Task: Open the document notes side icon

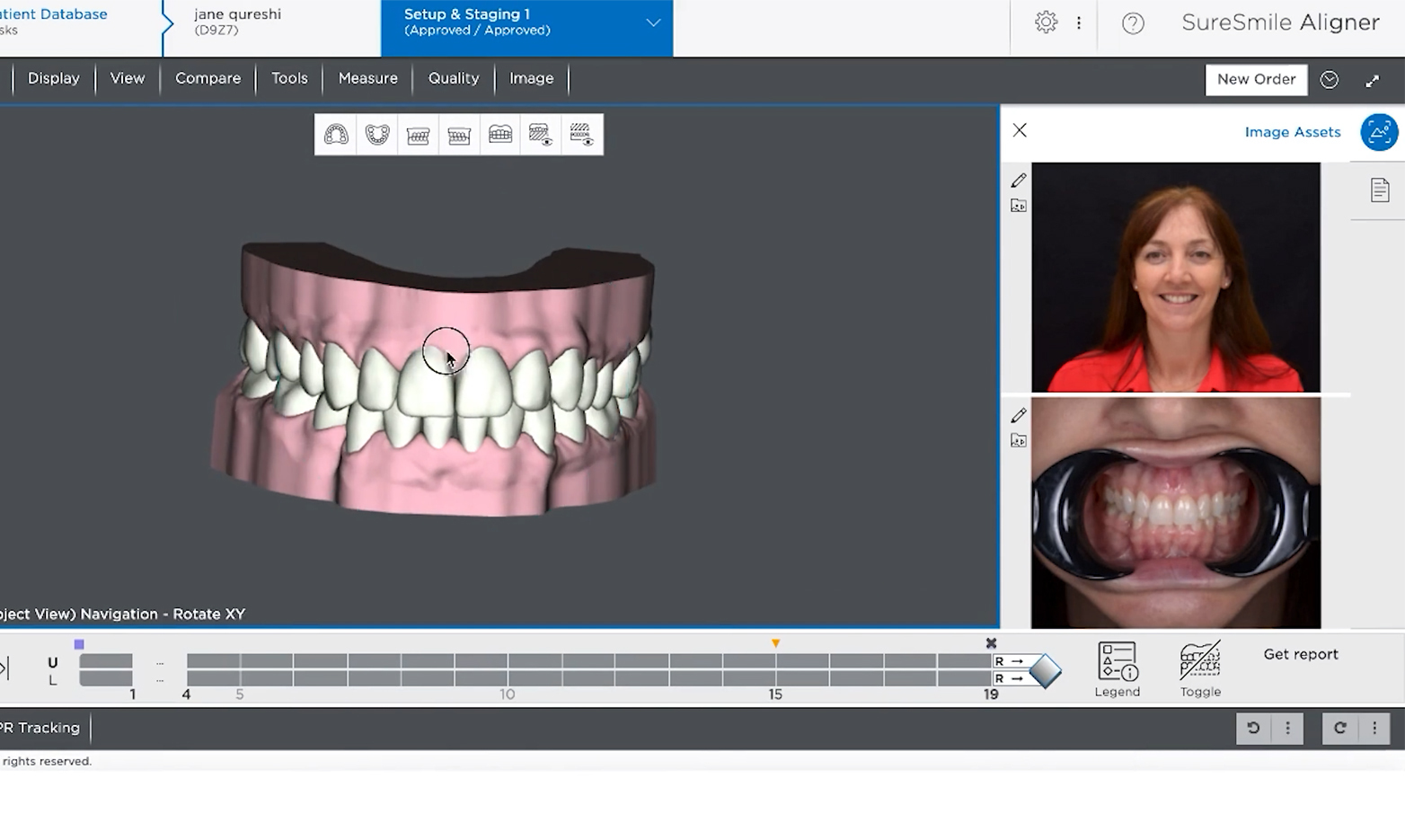Action: tap(1380, 190)
